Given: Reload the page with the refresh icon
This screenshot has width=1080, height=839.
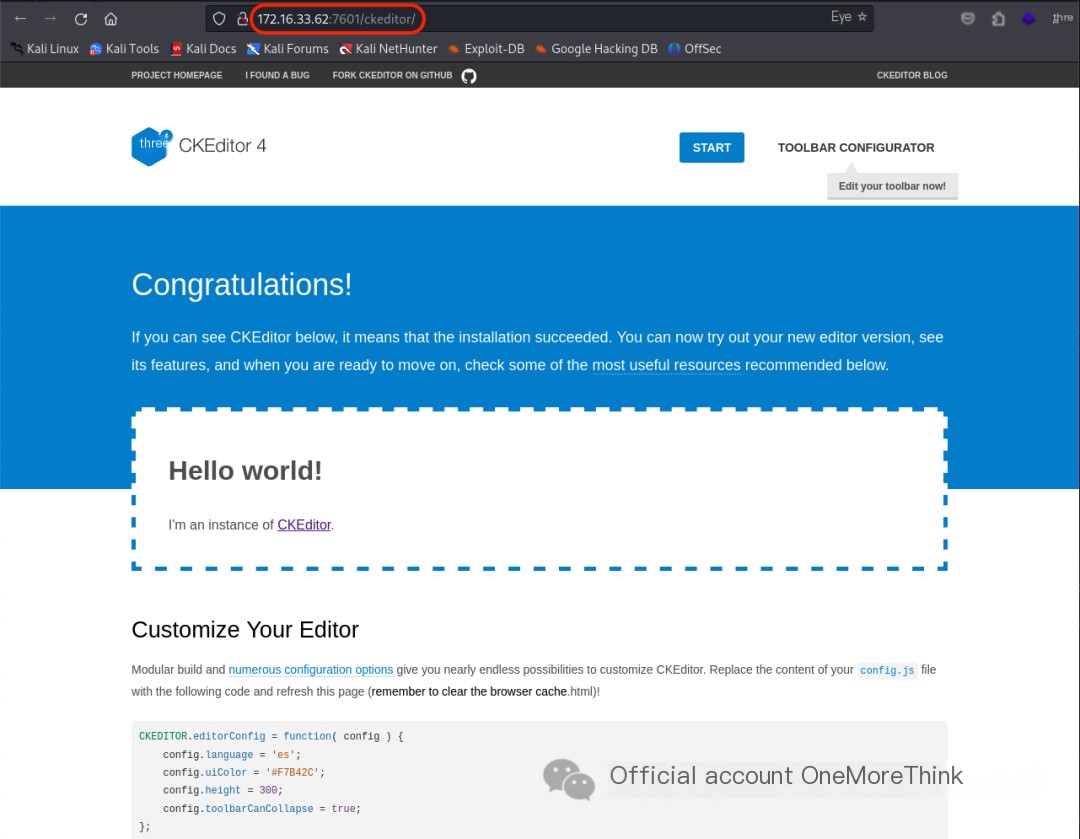Looking at the screenshot, I should tap(81, 19).
